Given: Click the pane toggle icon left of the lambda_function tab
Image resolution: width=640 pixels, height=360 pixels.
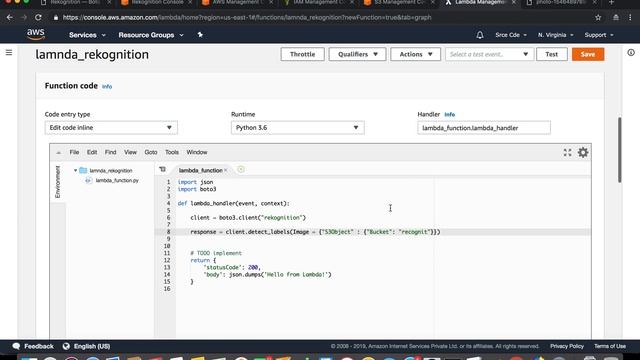Looking at the screenshot, I should pyautogui.click(x=162, y=169).
